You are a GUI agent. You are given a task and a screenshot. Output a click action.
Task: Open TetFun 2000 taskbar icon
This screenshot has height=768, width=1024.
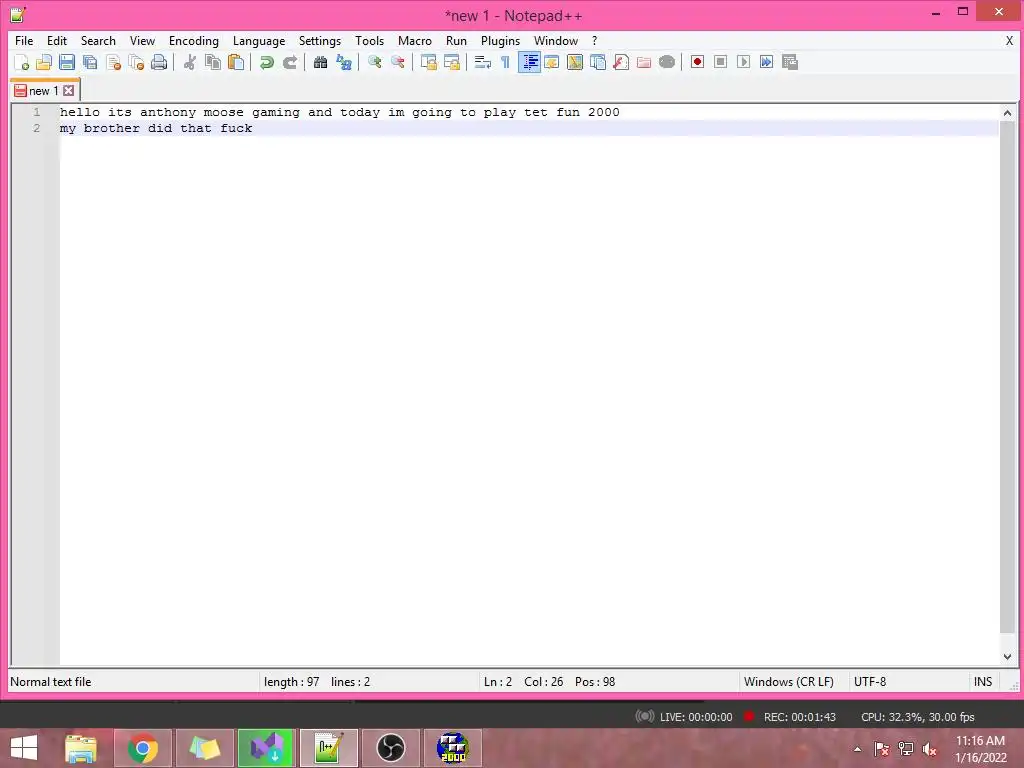(x=453, y=748)
